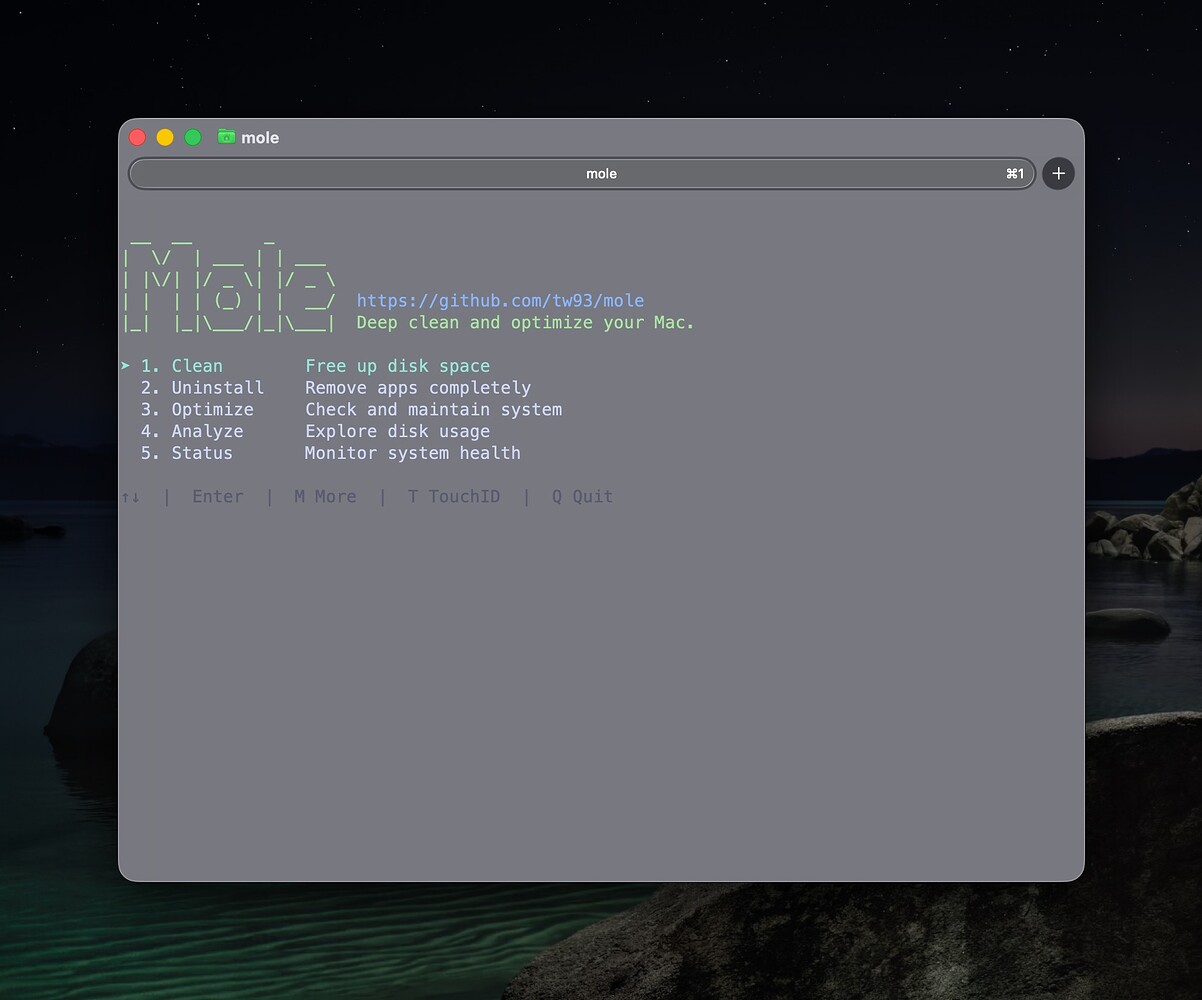Open the mole GitHub repository link

point(500,300)
